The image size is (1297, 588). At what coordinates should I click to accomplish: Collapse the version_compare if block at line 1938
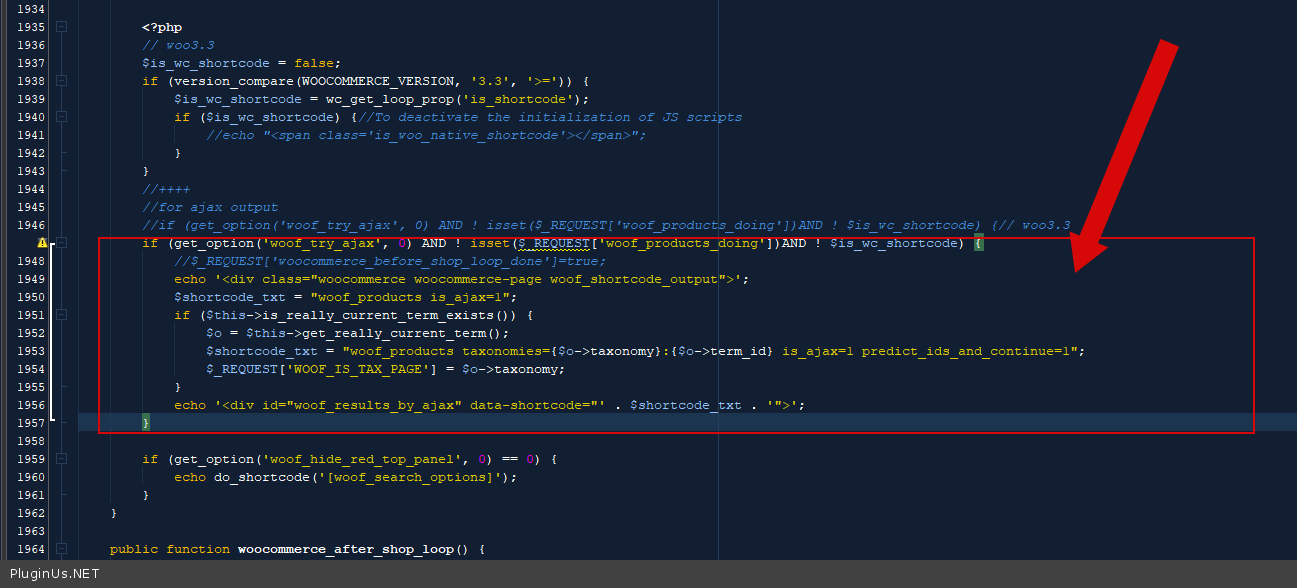(x=61, y=81)
